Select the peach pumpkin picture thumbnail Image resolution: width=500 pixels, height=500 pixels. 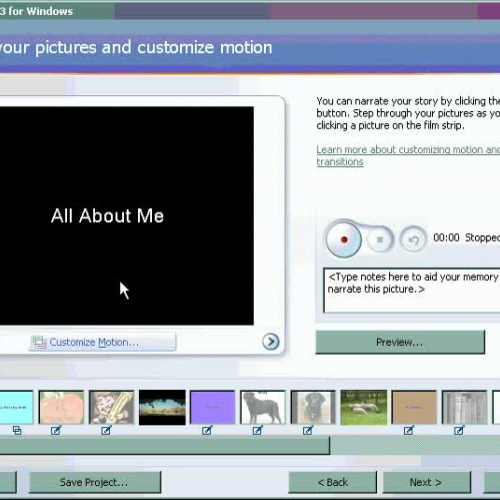coord(61,407)
